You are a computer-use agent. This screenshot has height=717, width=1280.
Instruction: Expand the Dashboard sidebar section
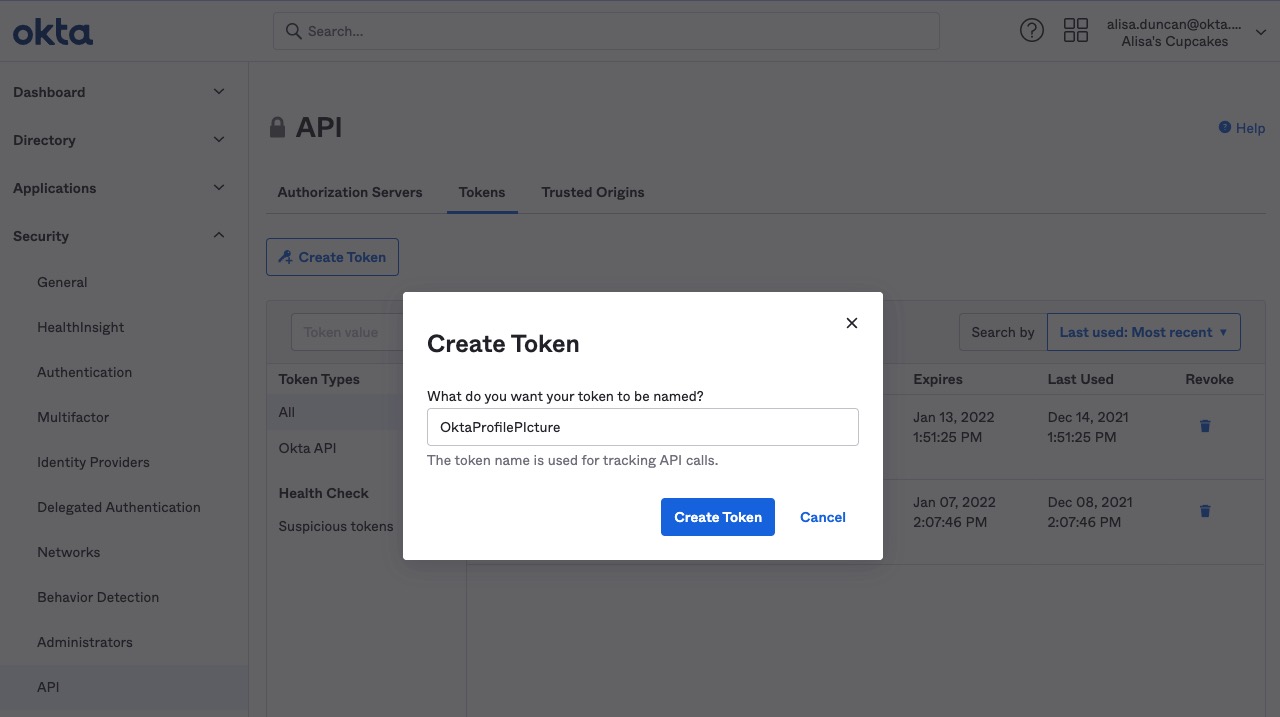pos(219,92)
